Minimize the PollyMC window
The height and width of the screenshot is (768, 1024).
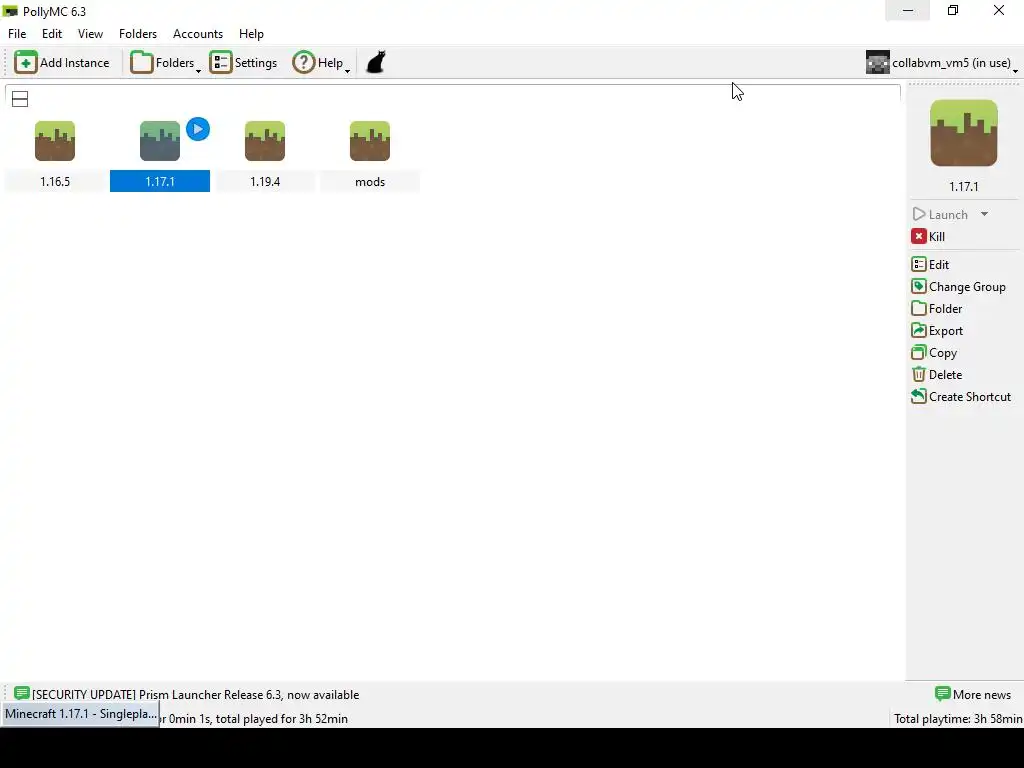pyautogui.click(x=908, y=10)
